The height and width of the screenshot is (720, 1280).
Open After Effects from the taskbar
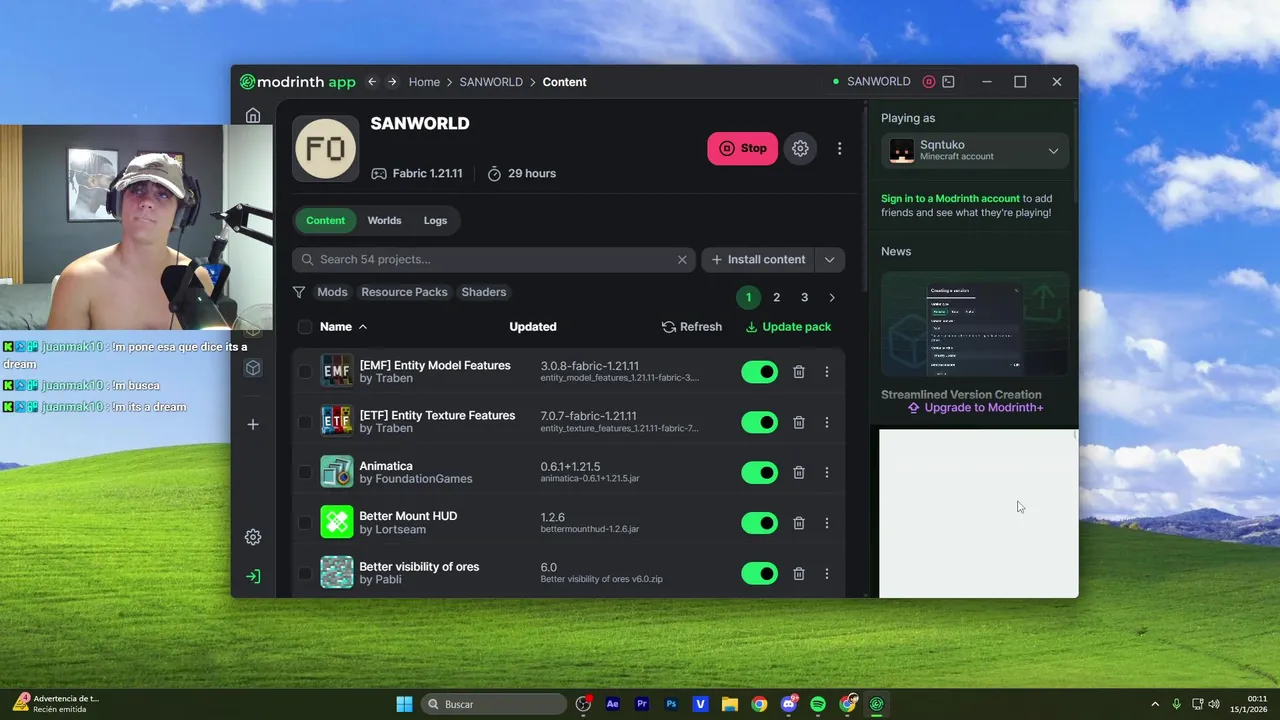point(612,704)
